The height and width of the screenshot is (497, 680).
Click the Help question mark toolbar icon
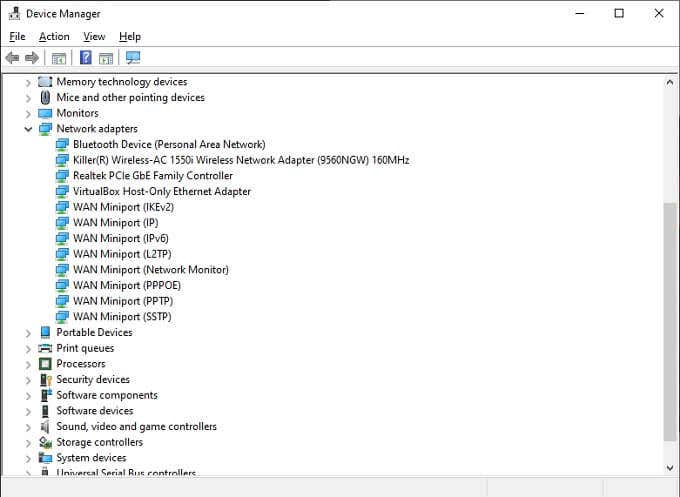(86, 57)
